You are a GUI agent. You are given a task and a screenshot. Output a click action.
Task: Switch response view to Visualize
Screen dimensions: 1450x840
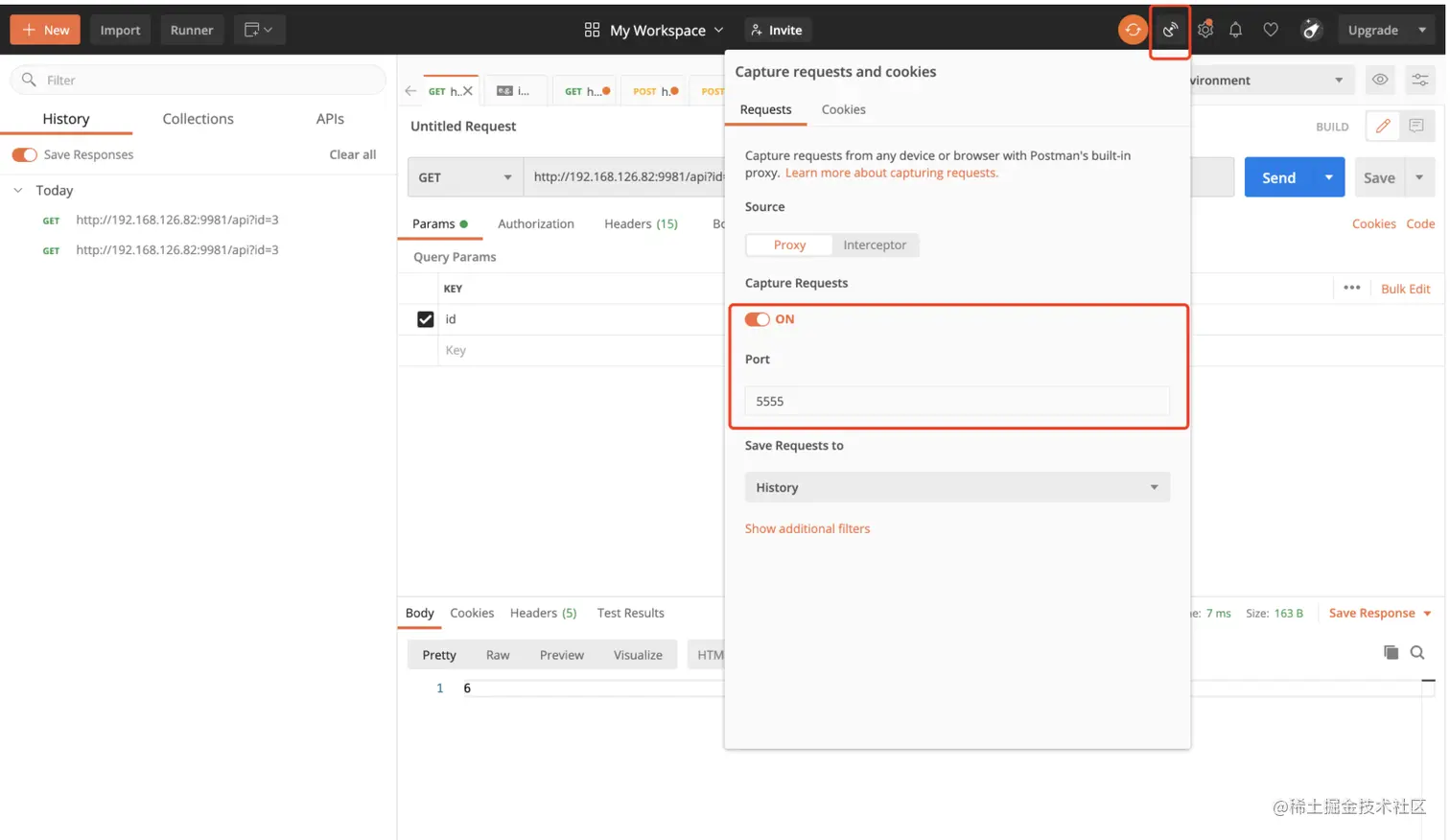[x=638, y=655]
